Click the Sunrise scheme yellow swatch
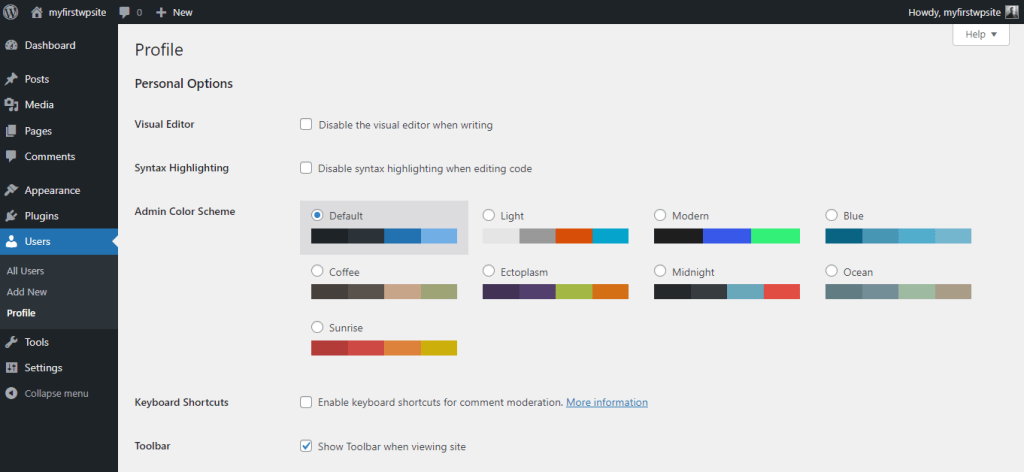The width and height of the screenshot is (1024, 472). (439, 348)
